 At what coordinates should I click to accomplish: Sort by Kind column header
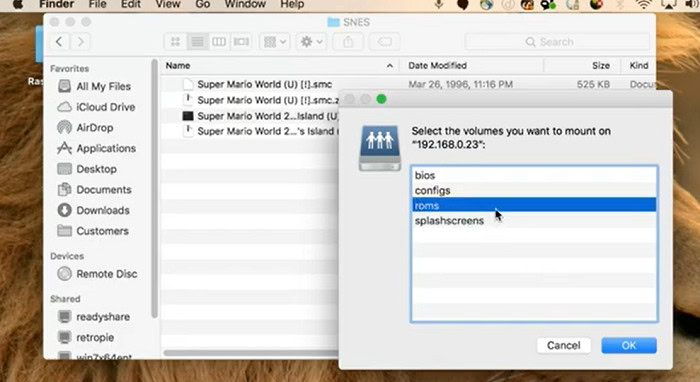coord(638,66)
